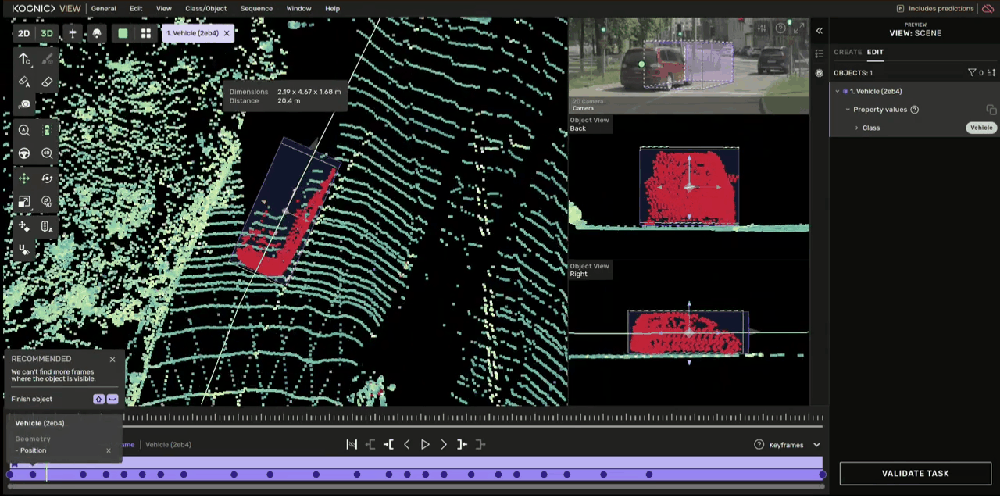Viewport: 1000px width, 496px height.
Task: Click the sidebar settings gear icon
Action: (x=820, y=73)
